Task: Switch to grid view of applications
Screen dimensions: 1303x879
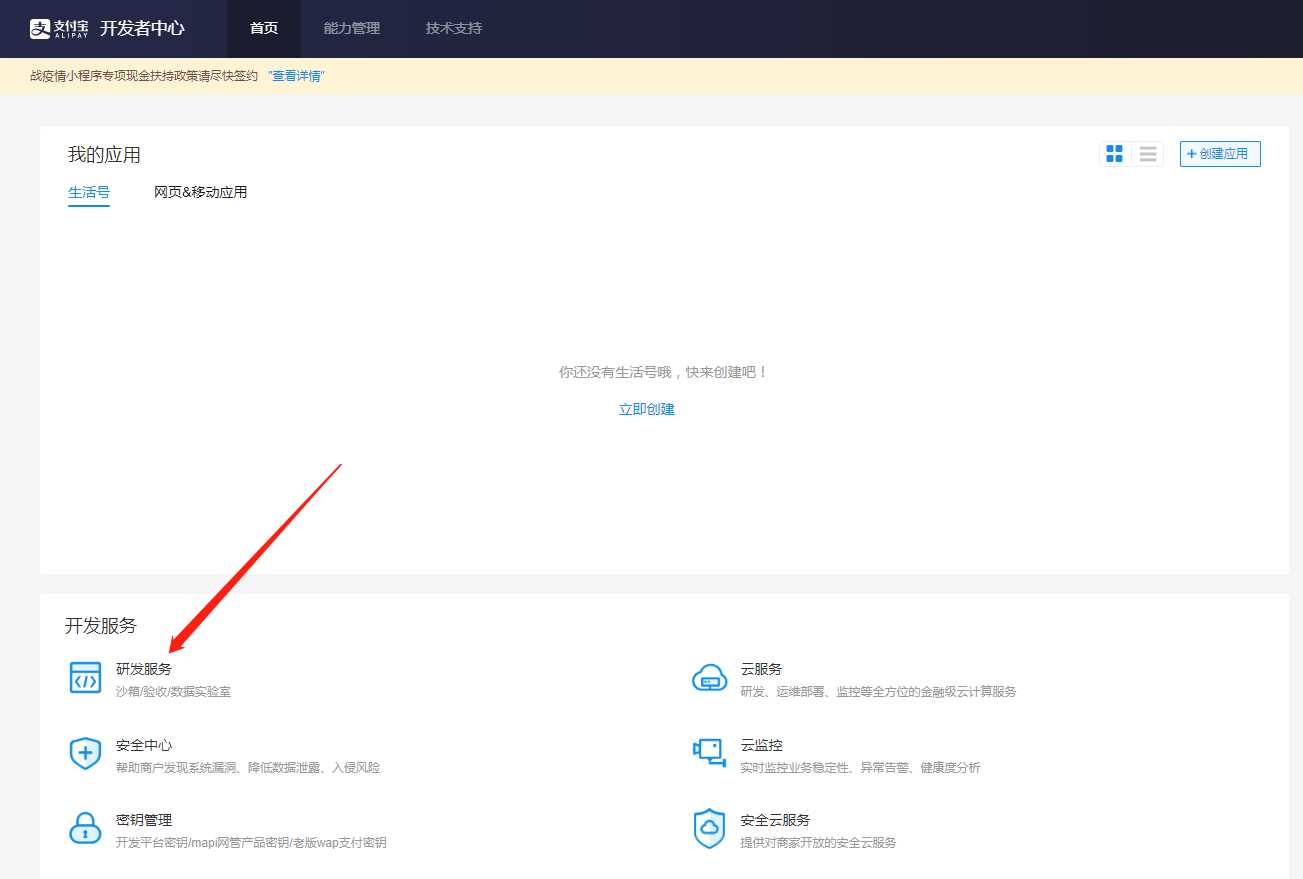Action: 1114,154
